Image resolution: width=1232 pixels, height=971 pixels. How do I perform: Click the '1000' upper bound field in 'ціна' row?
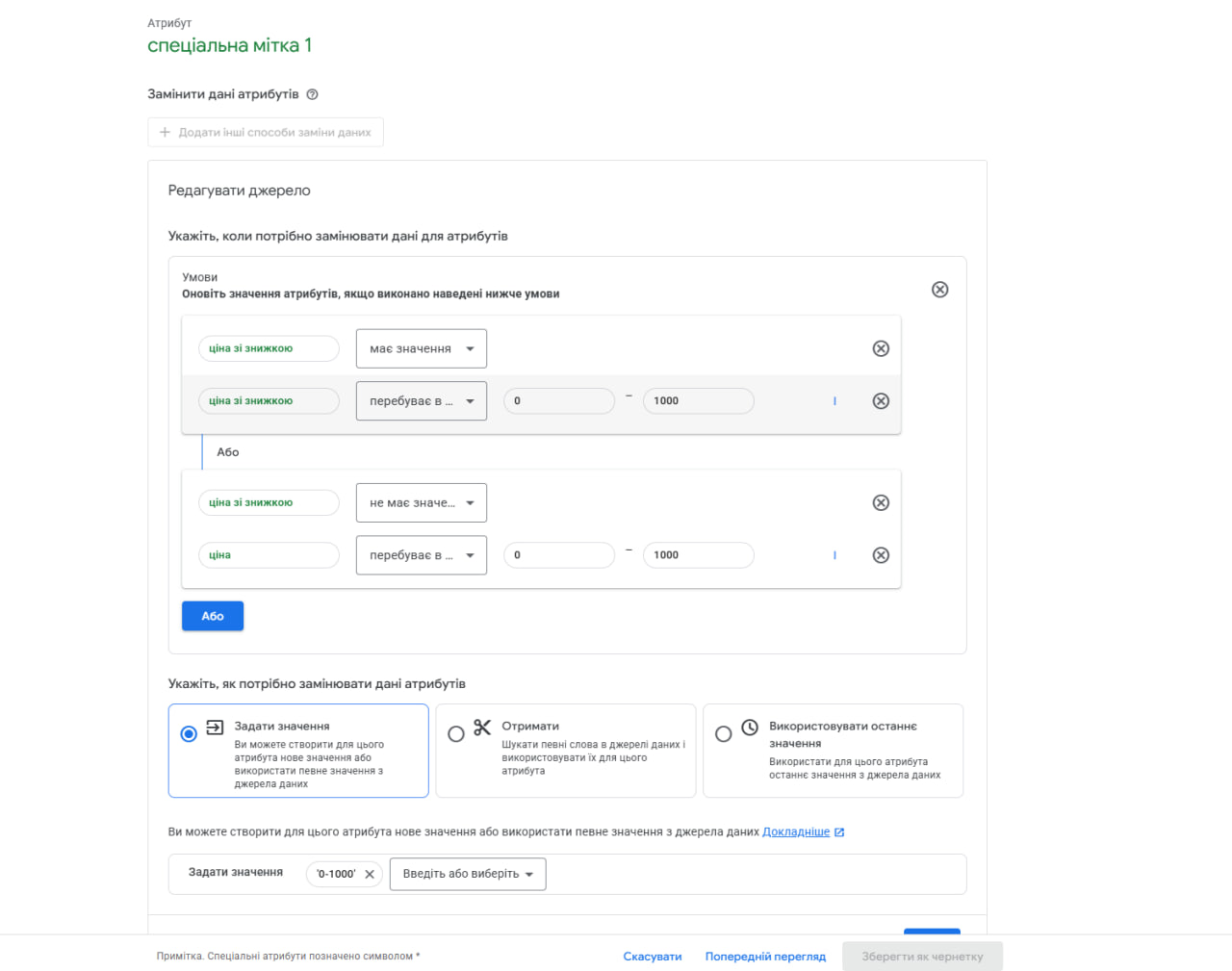698,555
